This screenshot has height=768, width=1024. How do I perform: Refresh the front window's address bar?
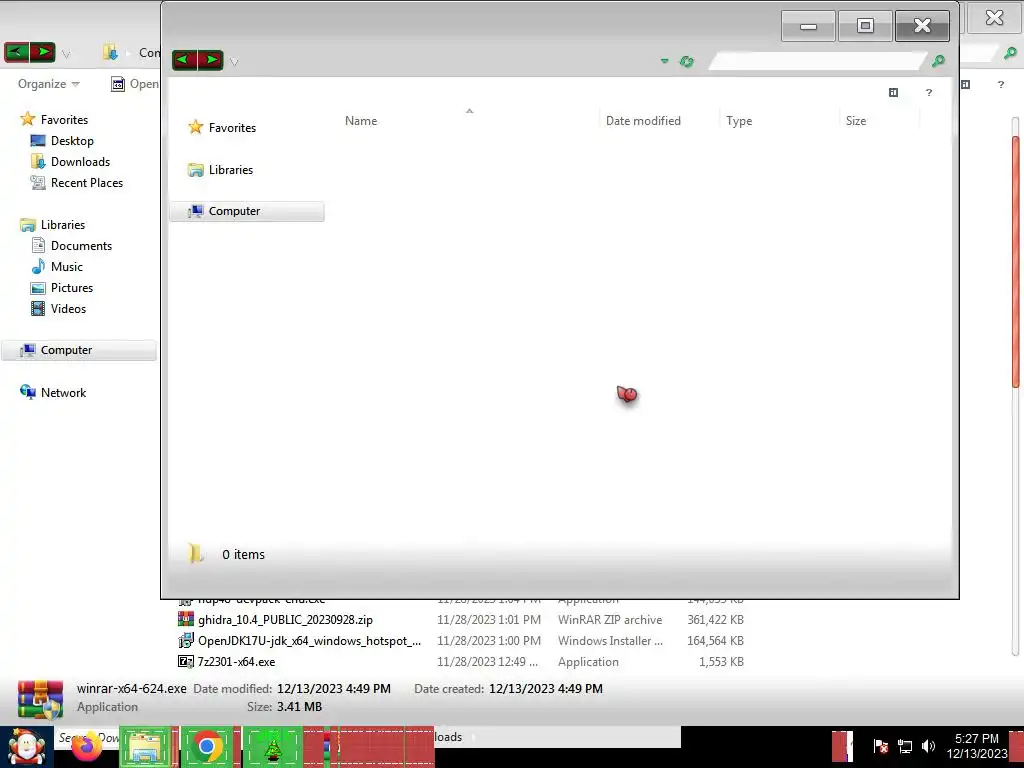(686, 61)
